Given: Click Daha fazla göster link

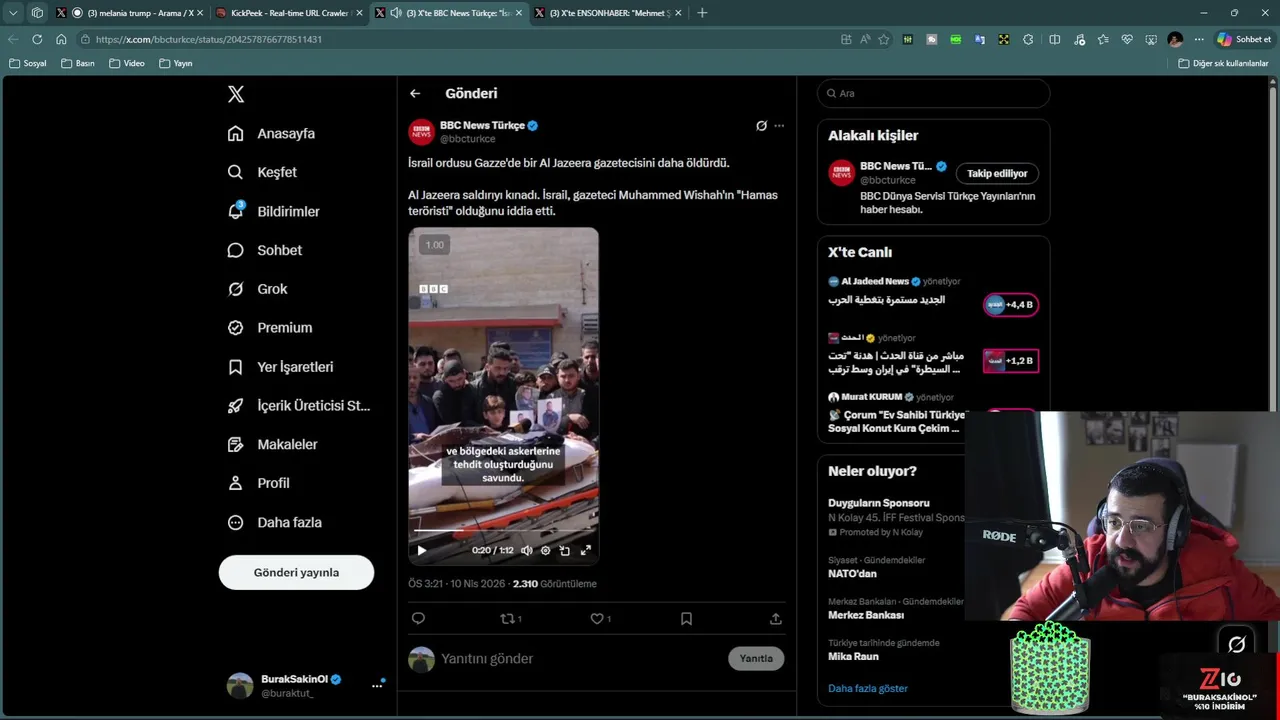Looking at the screenshot, I should (x=868, y=689).
